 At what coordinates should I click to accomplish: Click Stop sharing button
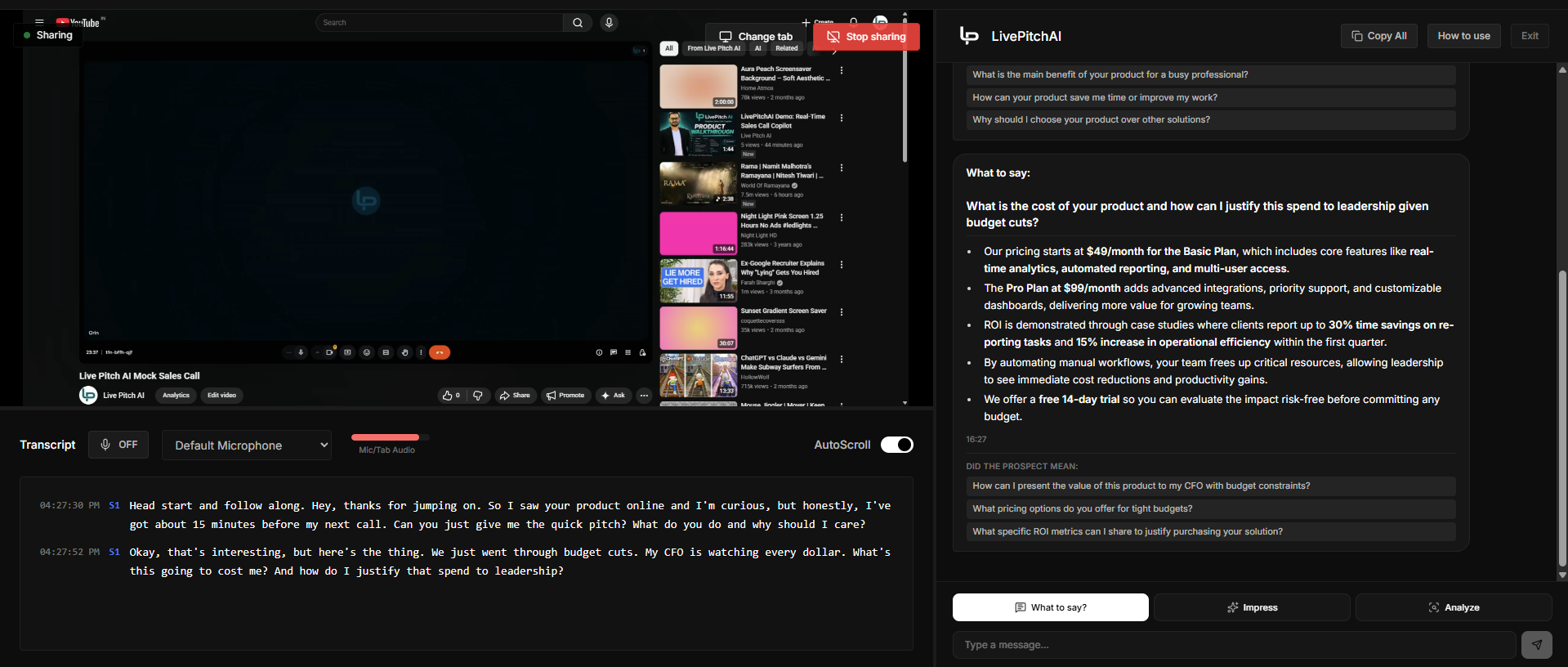tap(866, 37)
